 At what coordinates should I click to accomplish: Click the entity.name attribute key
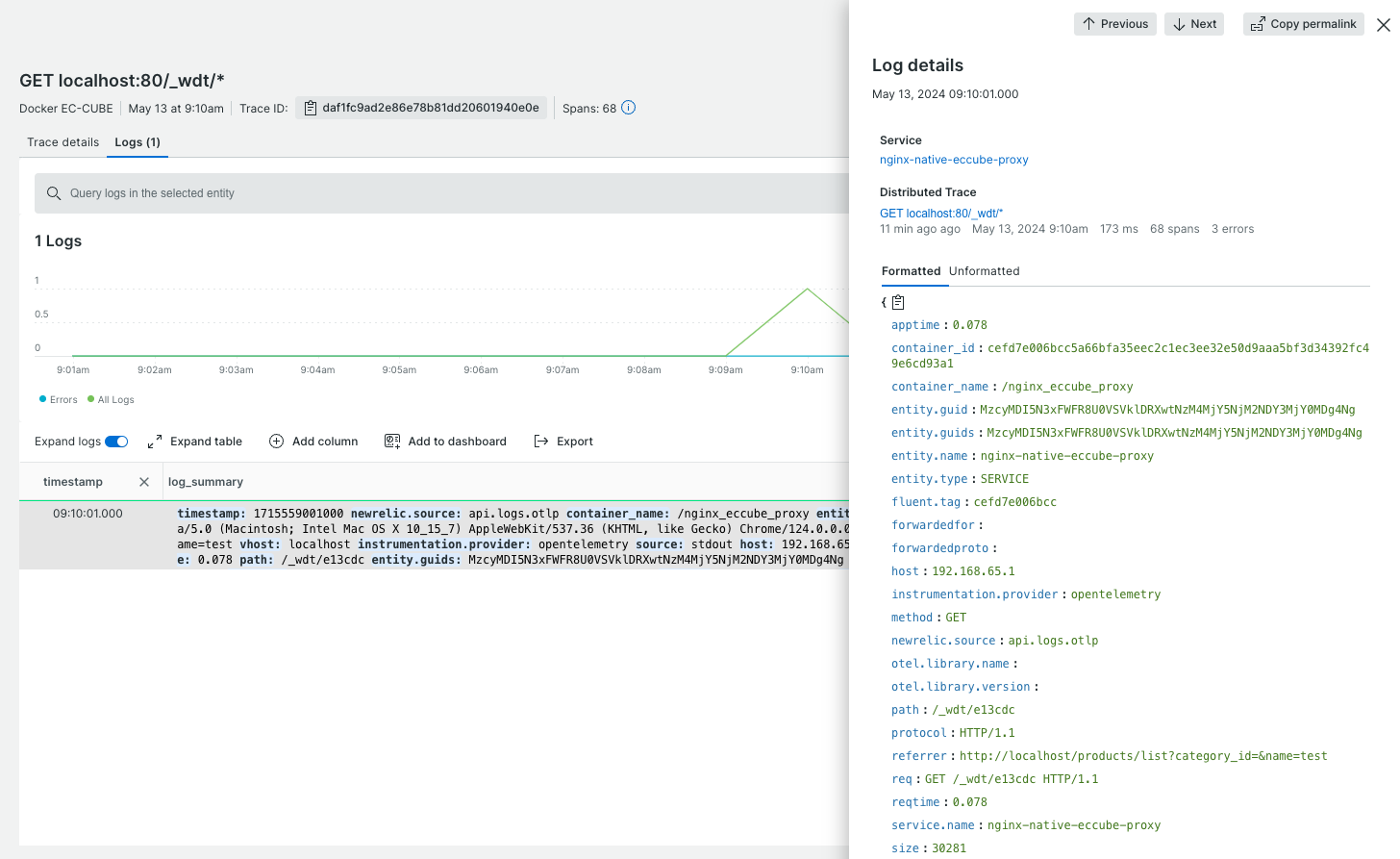click(x=930, y=456)
